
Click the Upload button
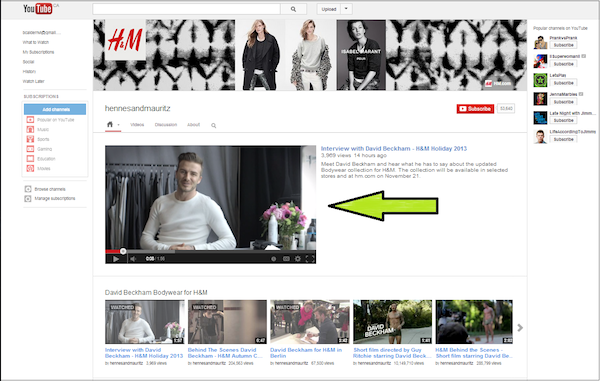(x=329, y=9)
